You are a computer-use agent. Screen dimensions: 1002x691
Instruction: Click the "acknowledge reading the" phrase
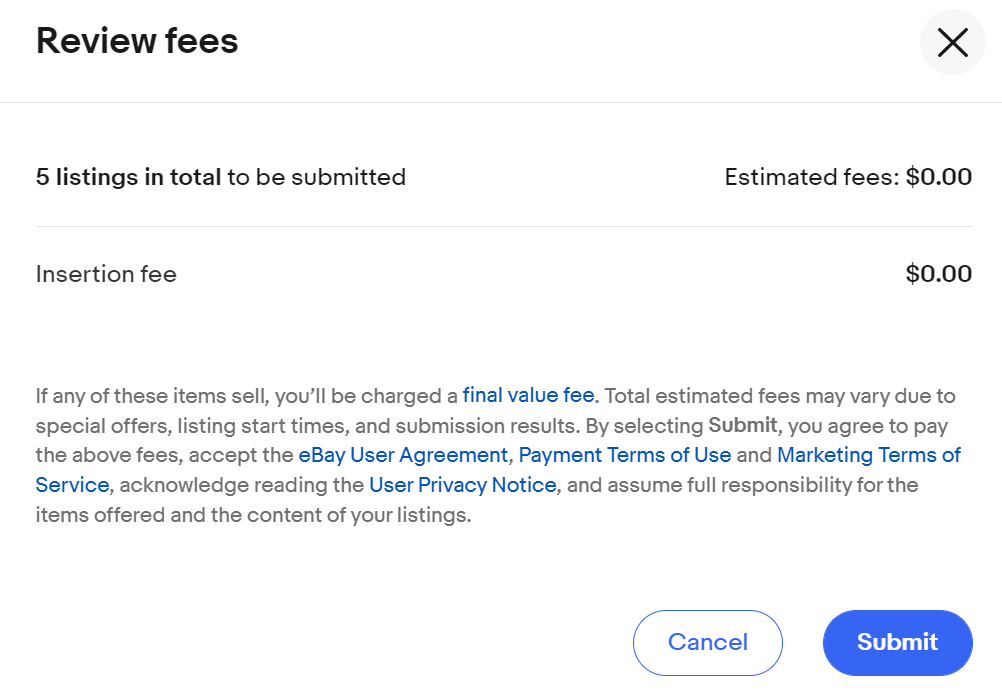[240, 485]
